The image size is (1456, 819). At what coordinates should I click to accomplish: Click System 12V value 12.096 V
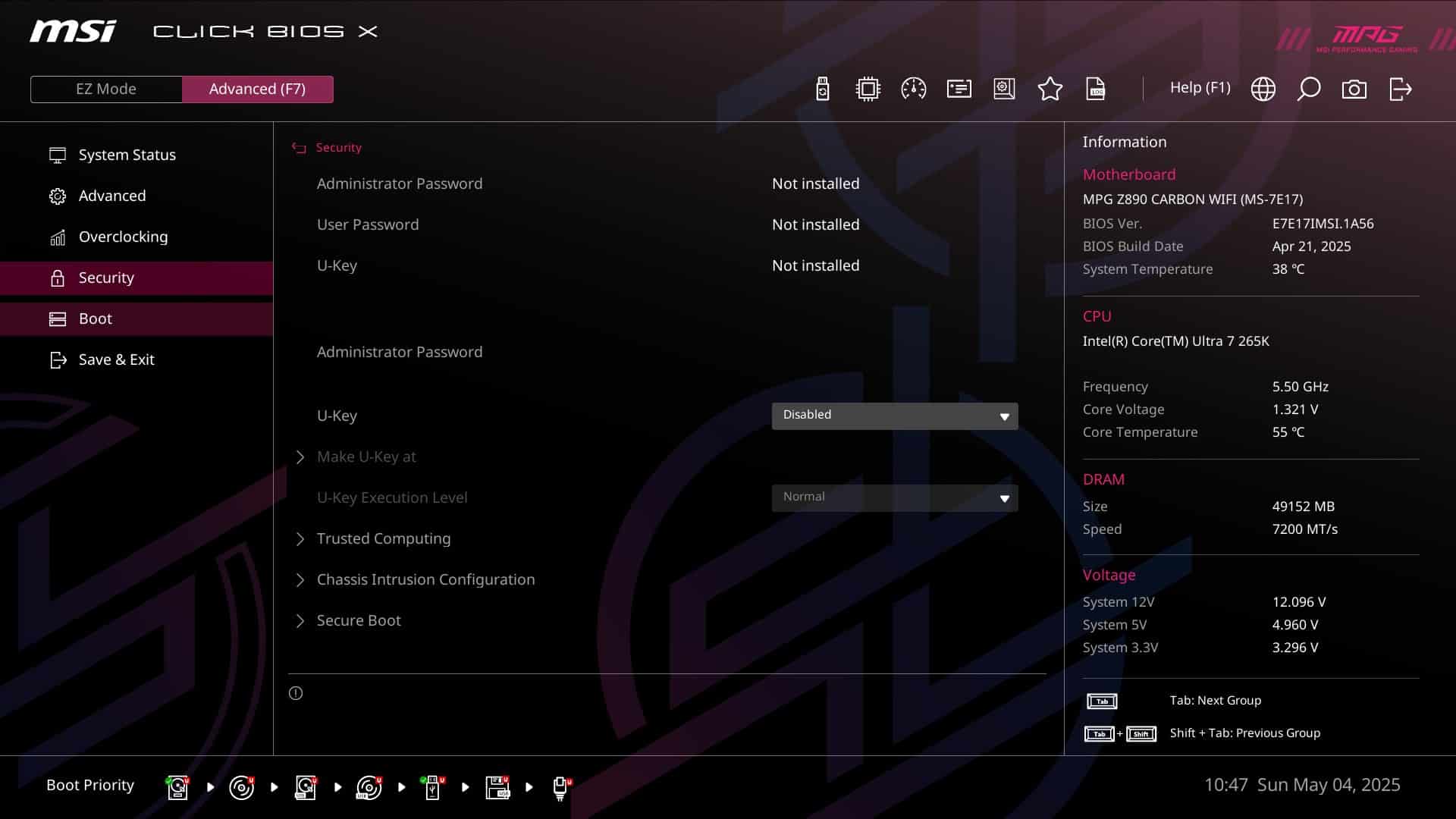(x=1299, y=602)
